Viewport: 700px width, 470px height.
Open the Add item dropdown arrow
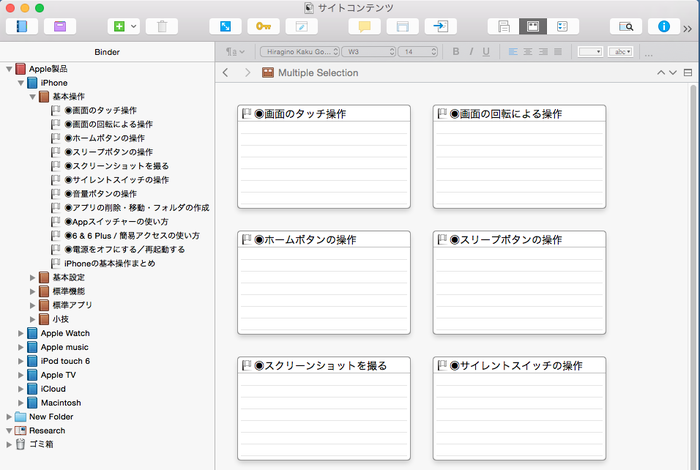(134, 26)
